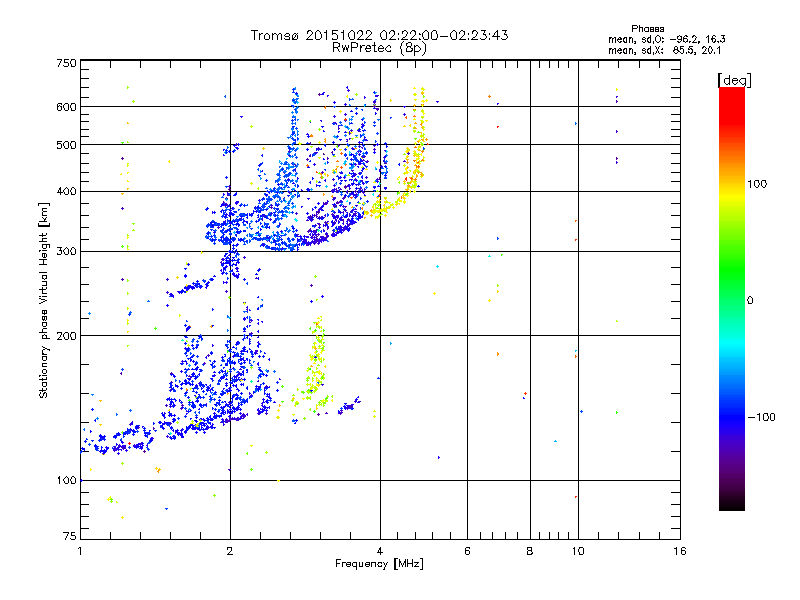Click the 'RwPretec (8p)' subtitle

(x=379, y=48)
